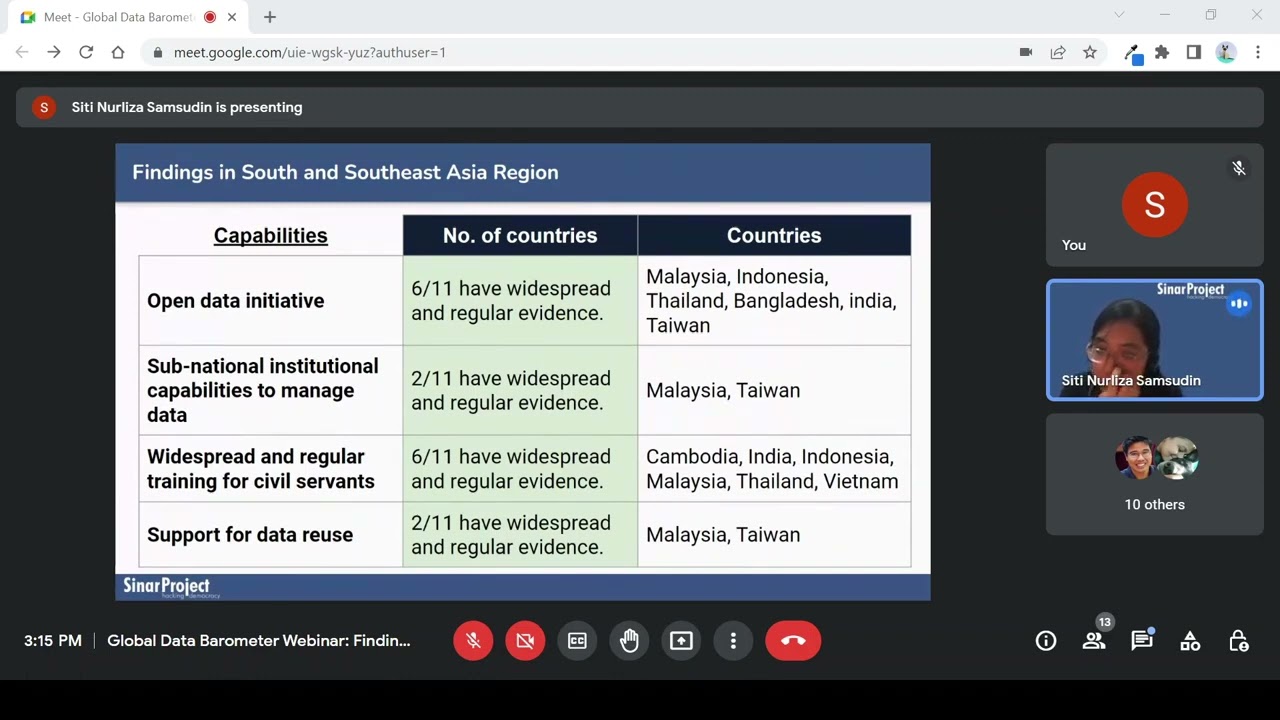Click the Present now button

(681, 641)
